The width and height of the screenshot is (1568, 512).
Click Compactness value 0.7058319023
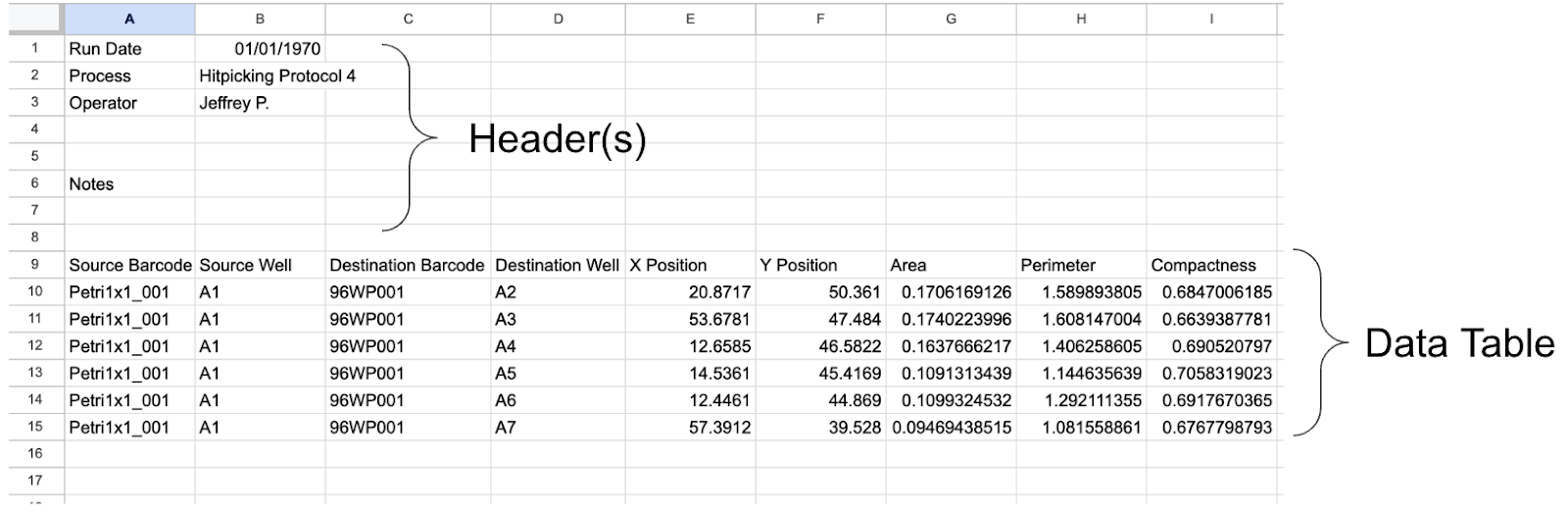(1211, 373)
